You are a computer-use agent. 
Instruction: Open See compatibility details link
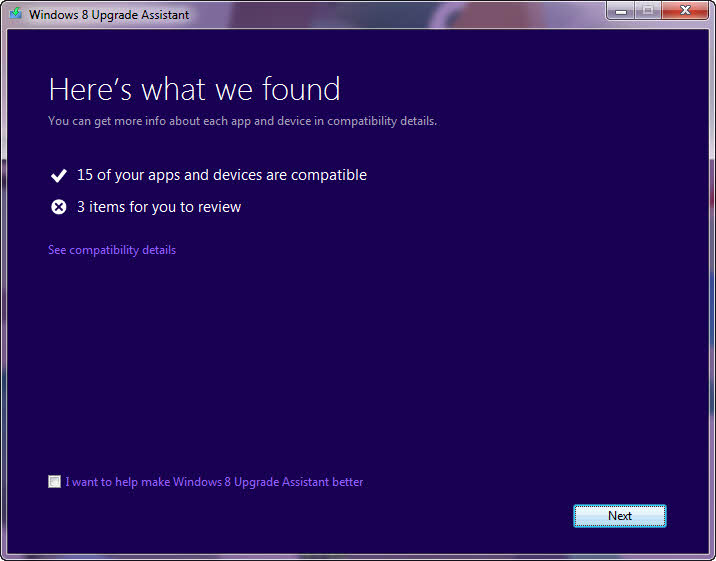point(112,250)
